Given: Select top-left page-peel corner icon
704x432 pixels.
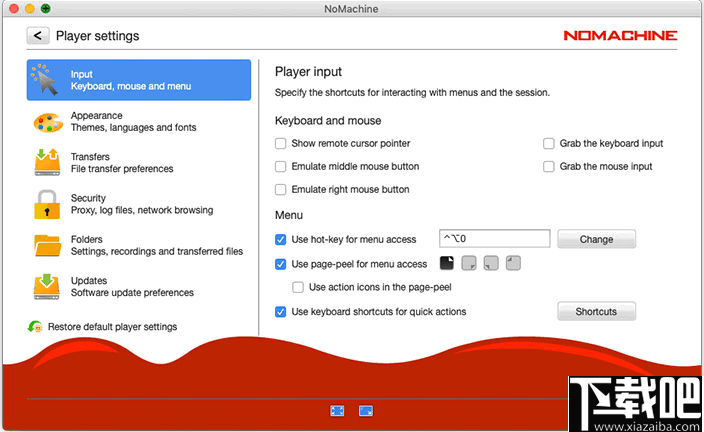Looking at the screenshot, I should click(x=513, y=263).
